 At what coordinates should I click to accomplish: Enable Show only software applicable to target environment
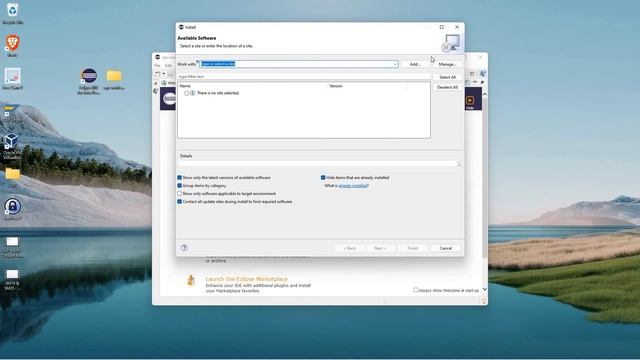[179, 193]
